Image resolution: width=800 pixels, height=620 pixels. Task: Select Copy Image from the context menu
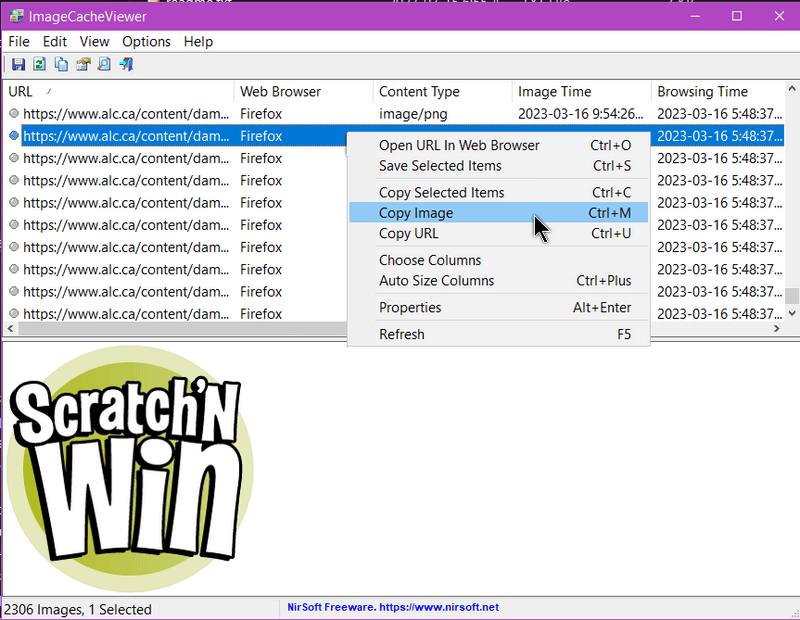(x=498, y=213)
